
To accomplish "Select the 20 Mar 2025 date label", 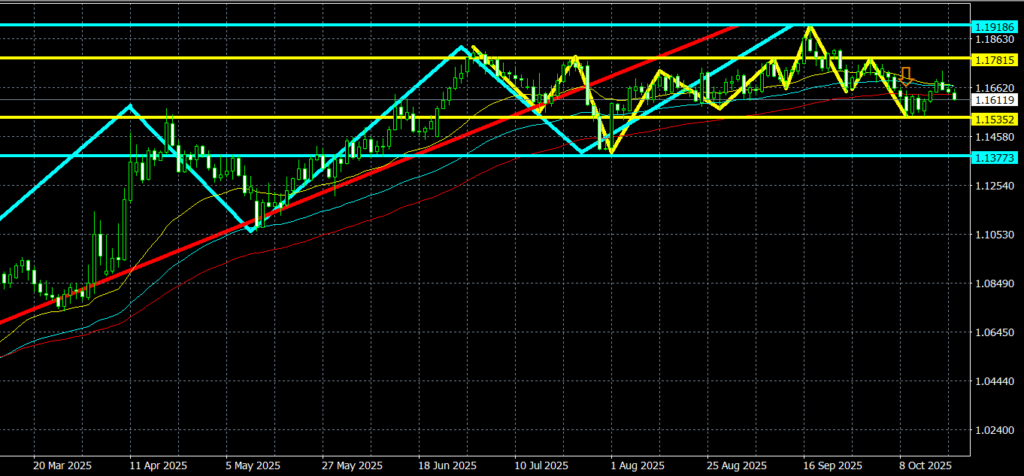I will 62,466.
